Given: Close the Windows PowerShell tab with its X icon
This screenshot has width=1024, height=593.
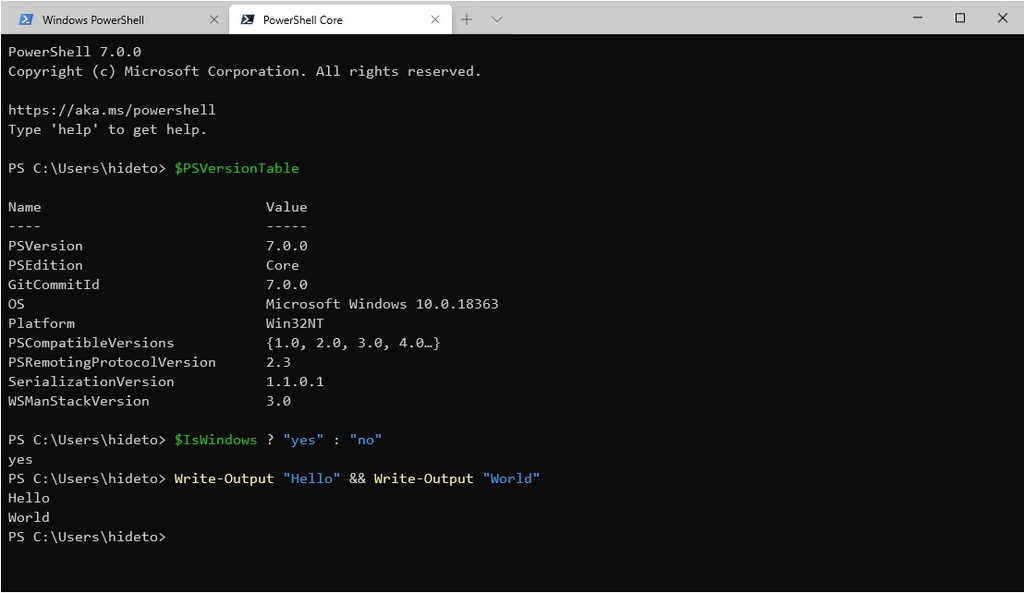Looking at the screenshot, I should (213, 18).
